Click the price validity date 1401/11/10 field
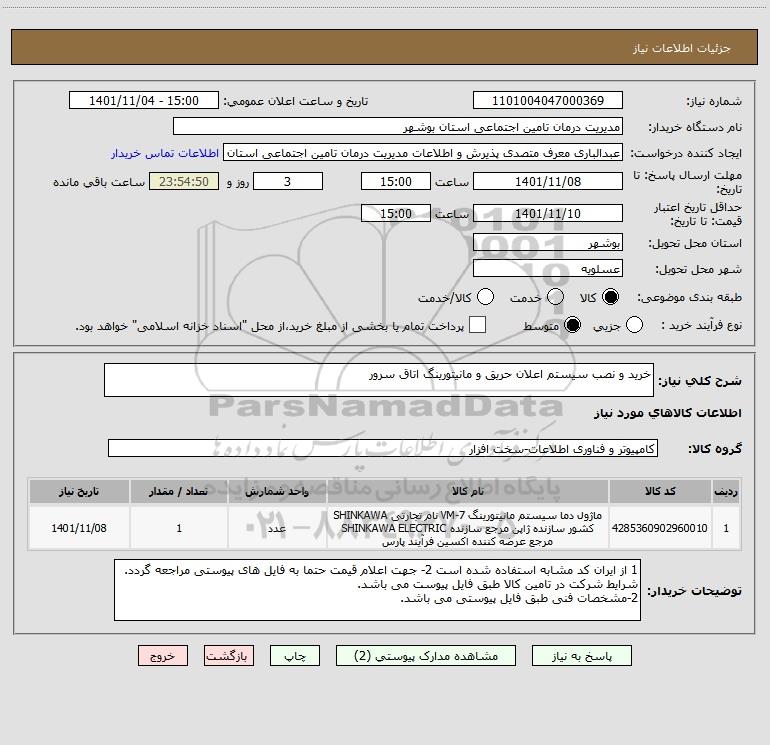 (548, 213)
